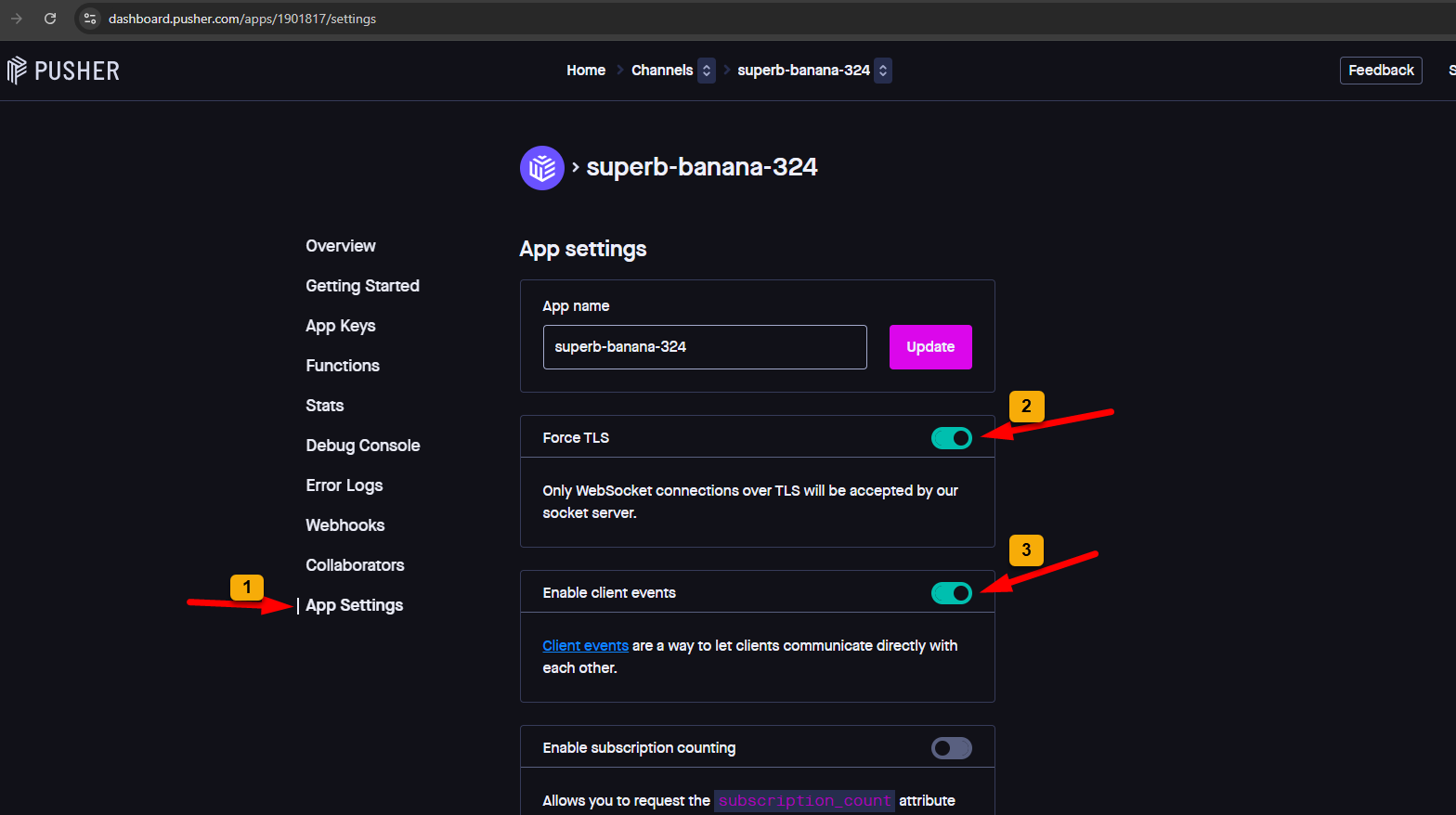Viewport: 1456px width, 815px height.
Task: Reload the page with browser refresh icon
Action: pos(50,19)
